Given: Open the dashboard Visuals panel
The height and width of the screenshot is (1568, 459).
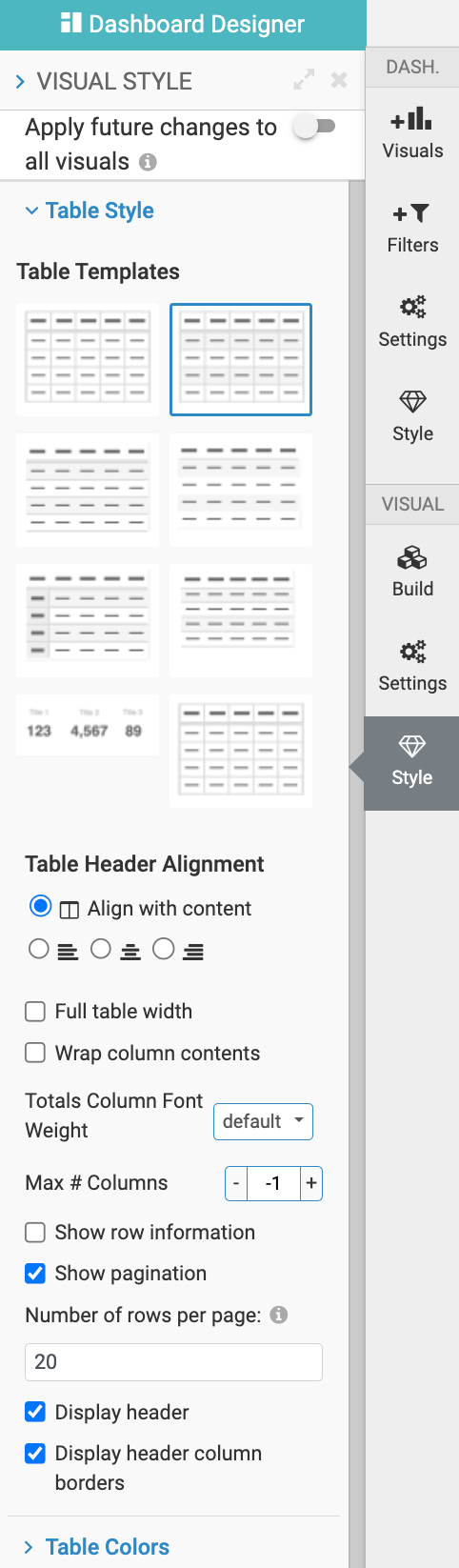Looking at the screenshot, I should click(x=412, y=134).
